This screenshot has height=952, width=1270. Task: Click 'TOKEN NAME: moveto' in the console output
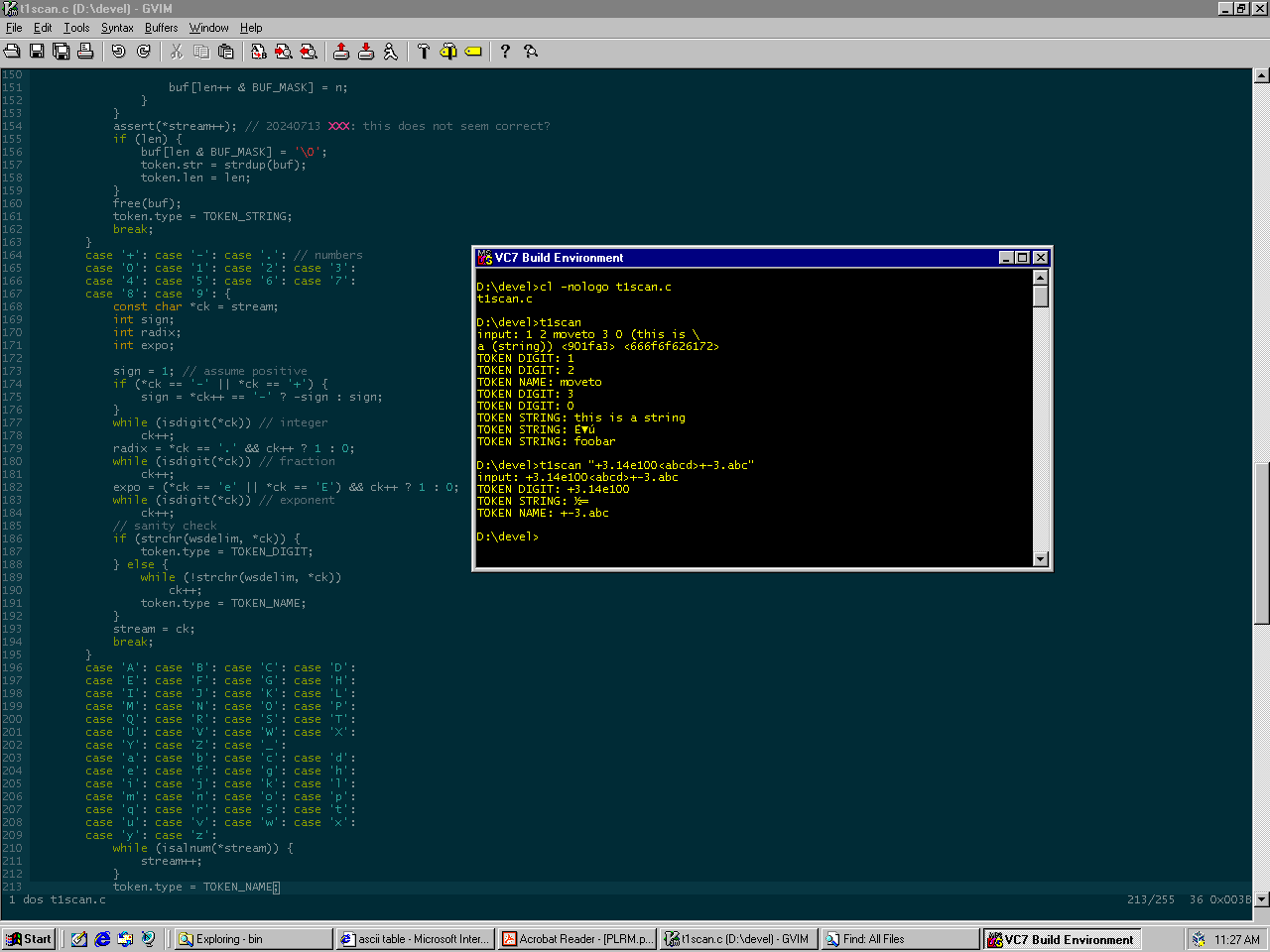539,382
